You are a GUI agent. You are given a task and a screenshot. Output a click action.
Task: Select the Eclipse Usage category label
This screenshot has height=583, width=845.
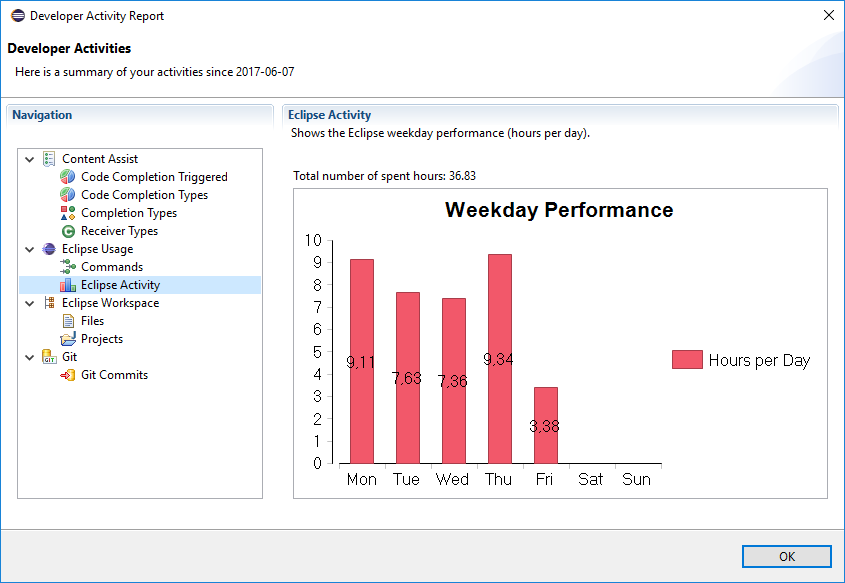pos(98,249)
